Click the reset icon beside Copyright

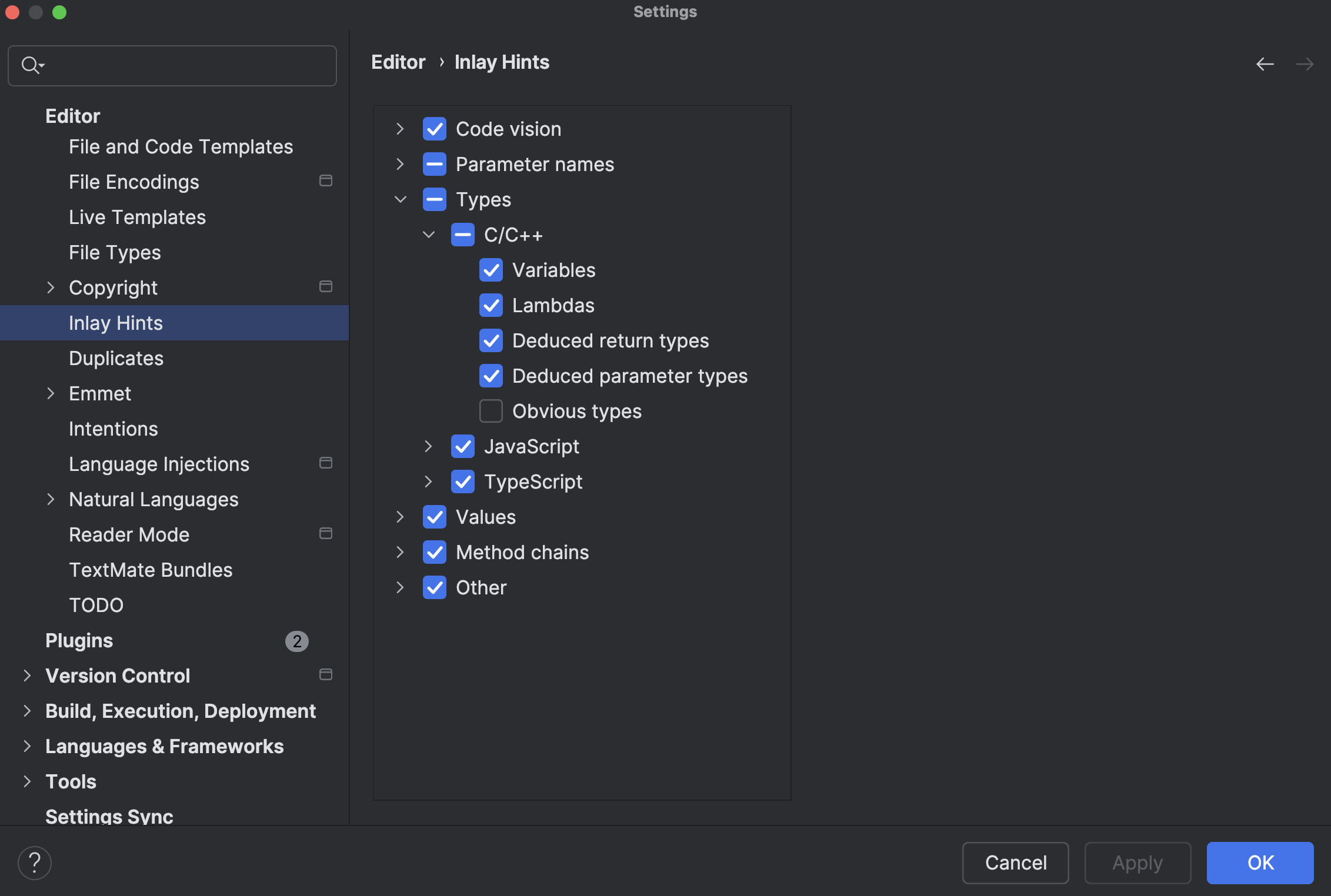click(326, 286)
